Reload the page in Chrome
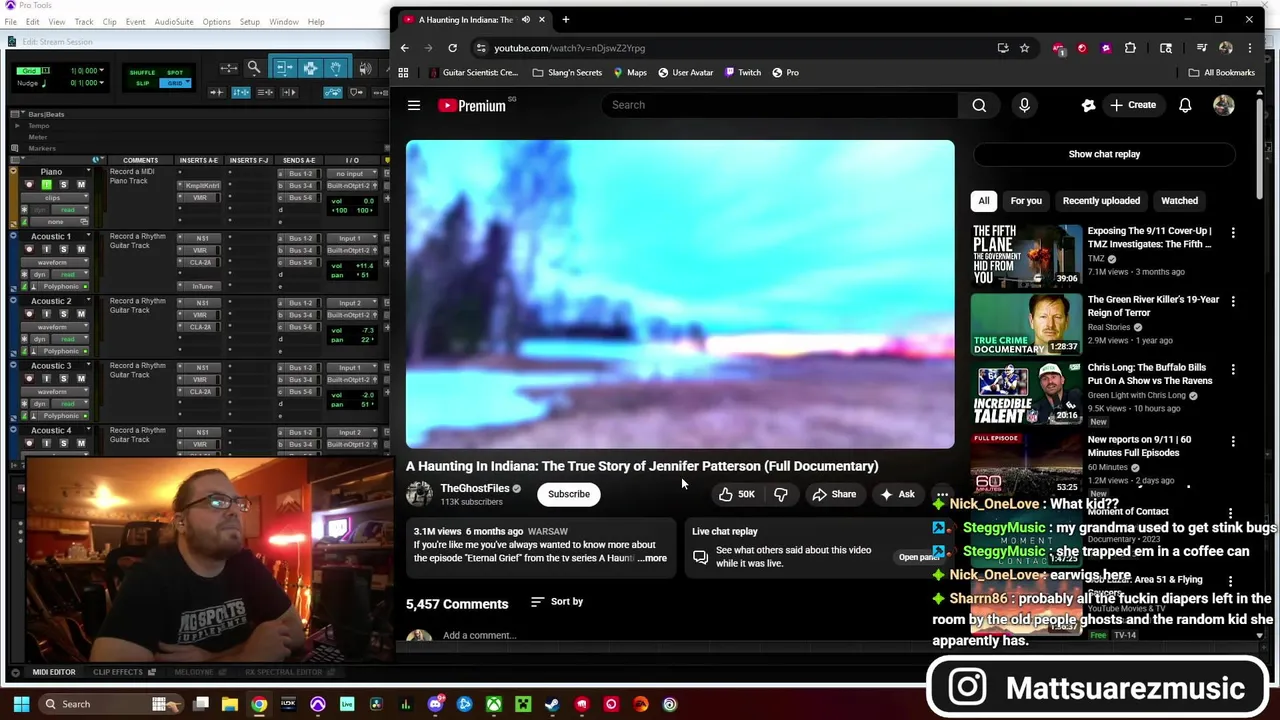This screenshot has width=1280, height=720. (x=452, y=47)
